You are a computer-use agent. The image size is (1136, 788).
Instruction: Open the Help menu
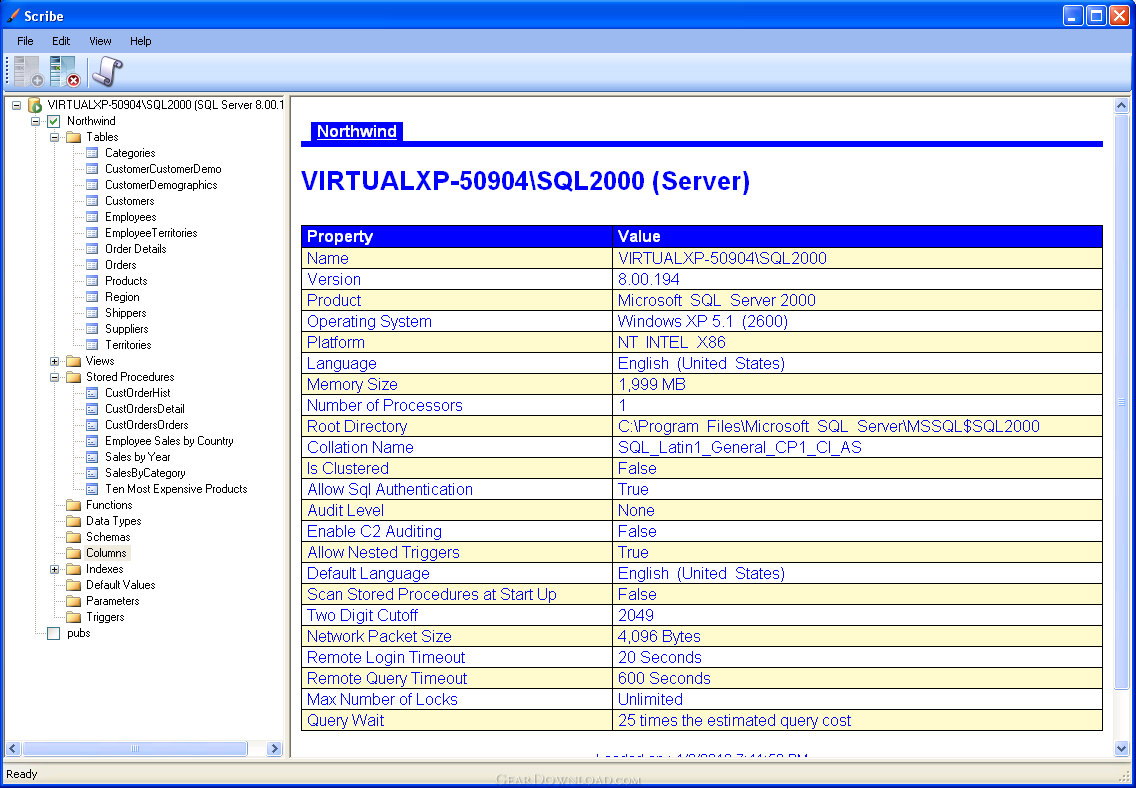[x=141, y=41]
